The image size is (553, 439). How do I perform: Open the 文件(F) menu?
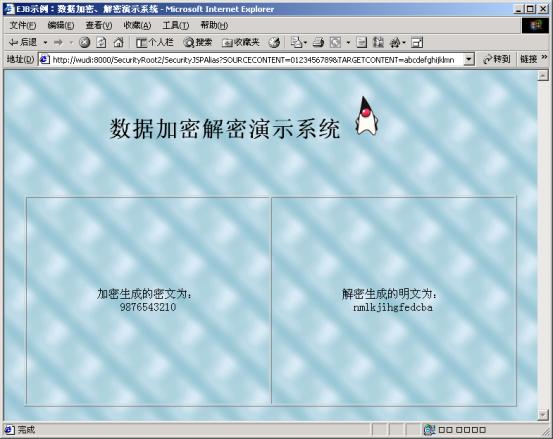(x=23, y=25)
